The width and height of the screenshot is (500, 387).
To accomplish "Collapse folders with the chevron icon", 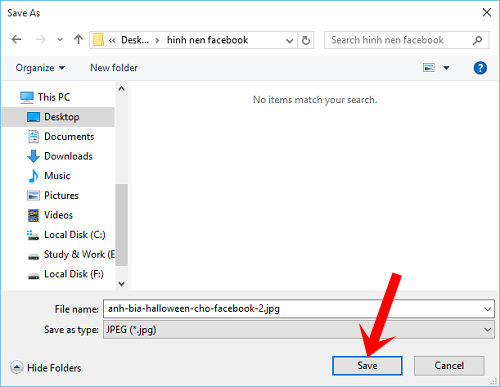I will coord(17,367).
